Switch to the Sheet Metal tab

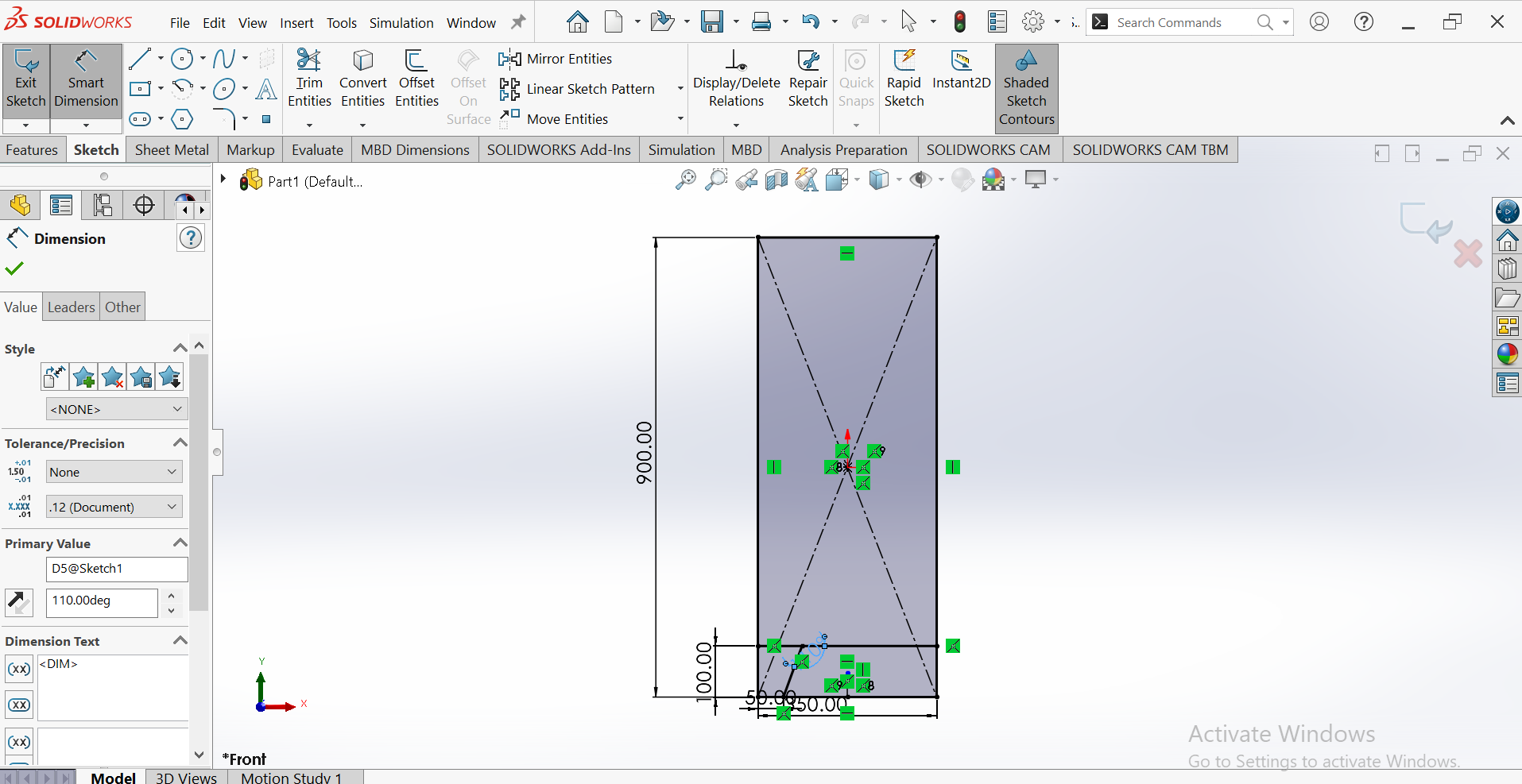pyautogui.click(x=172, y=150)
